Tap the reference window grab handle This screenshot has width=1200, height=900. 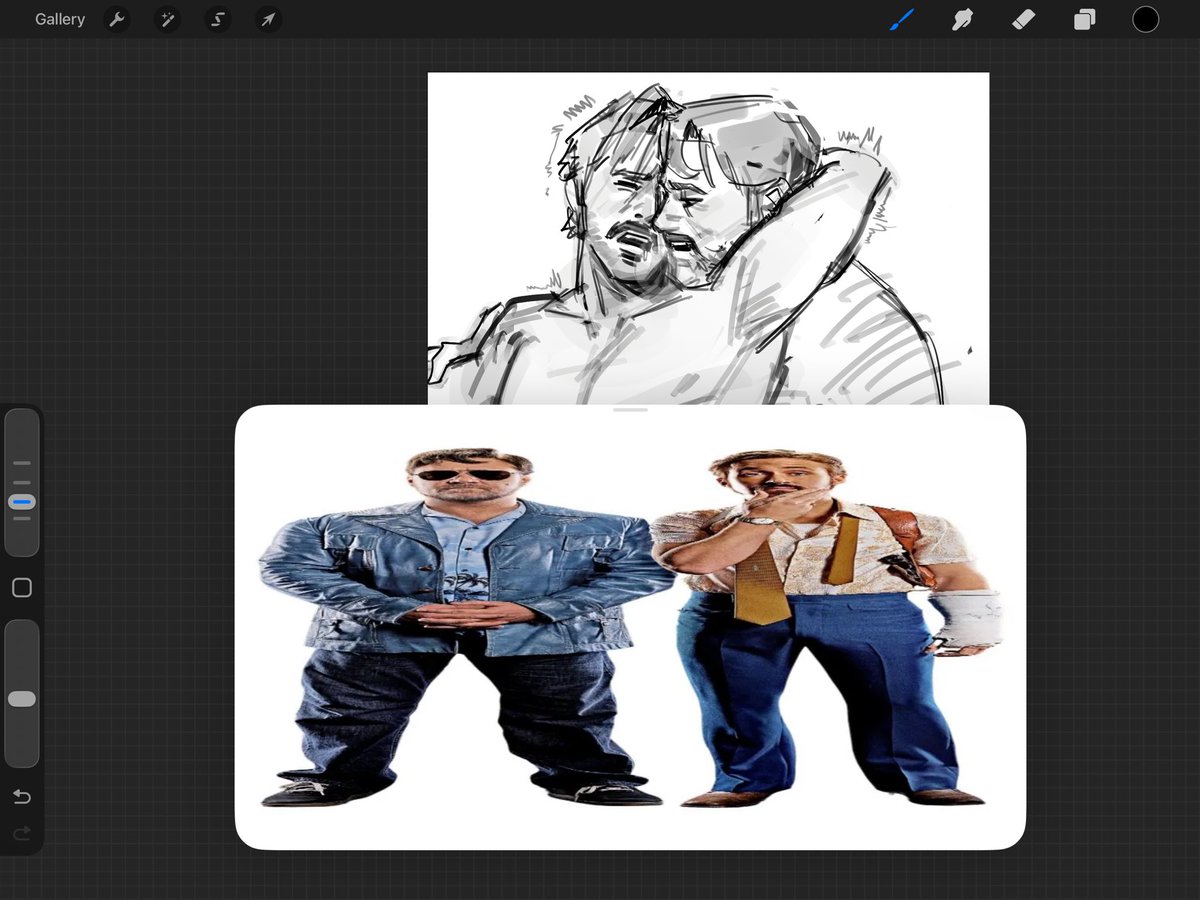(630, 410)
